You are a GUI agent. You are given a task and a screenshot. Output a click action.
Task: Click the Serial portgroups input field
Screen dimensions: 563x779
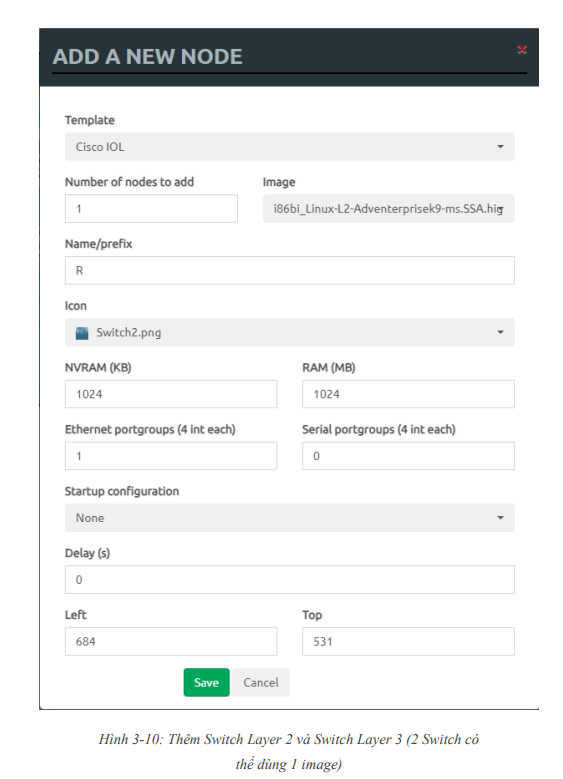pos(408,456)
